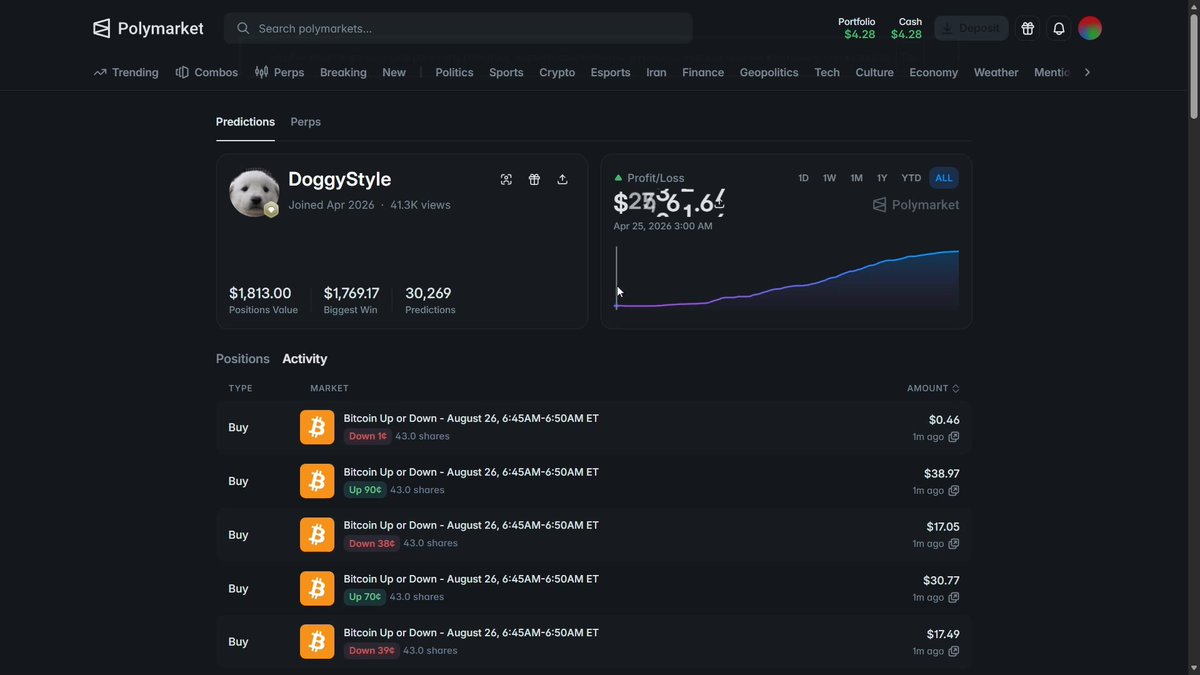Open the transaction link icon in the $17.49 row
The height and width of the screenshot is (675, 1200).
click(x=953, y=651)
